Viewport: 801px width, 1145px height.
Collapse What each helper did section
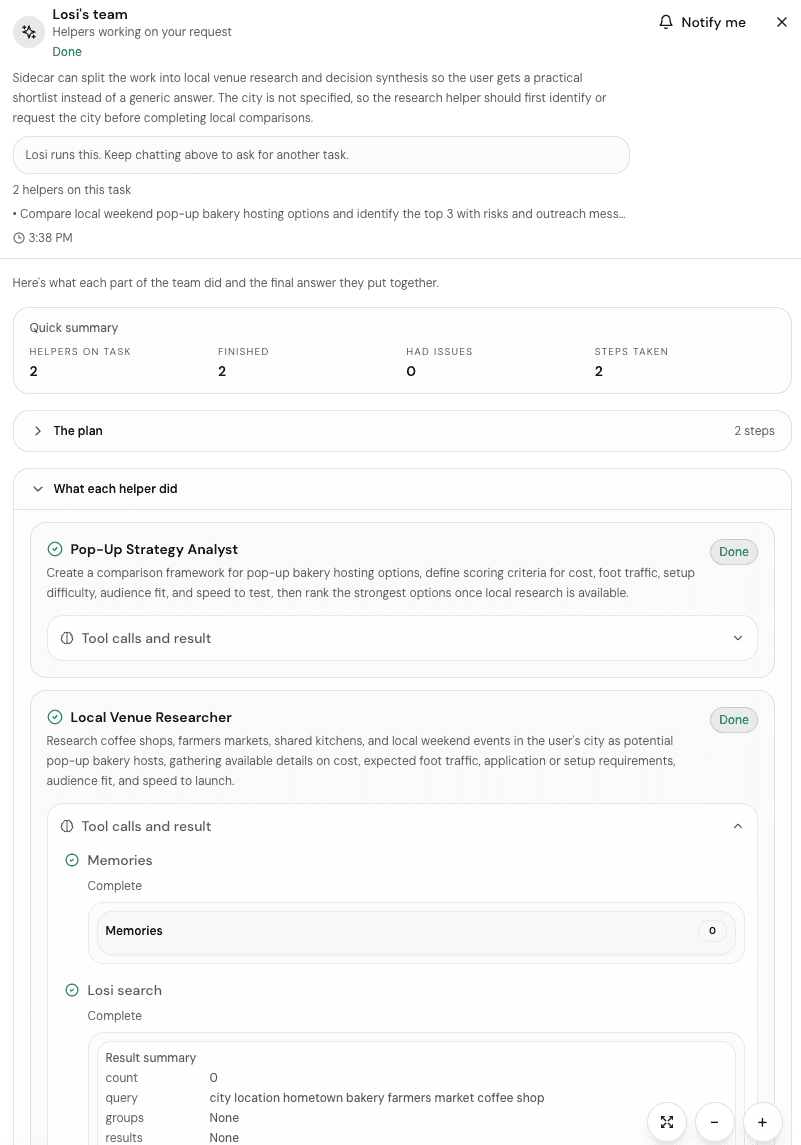click(38, 489)
